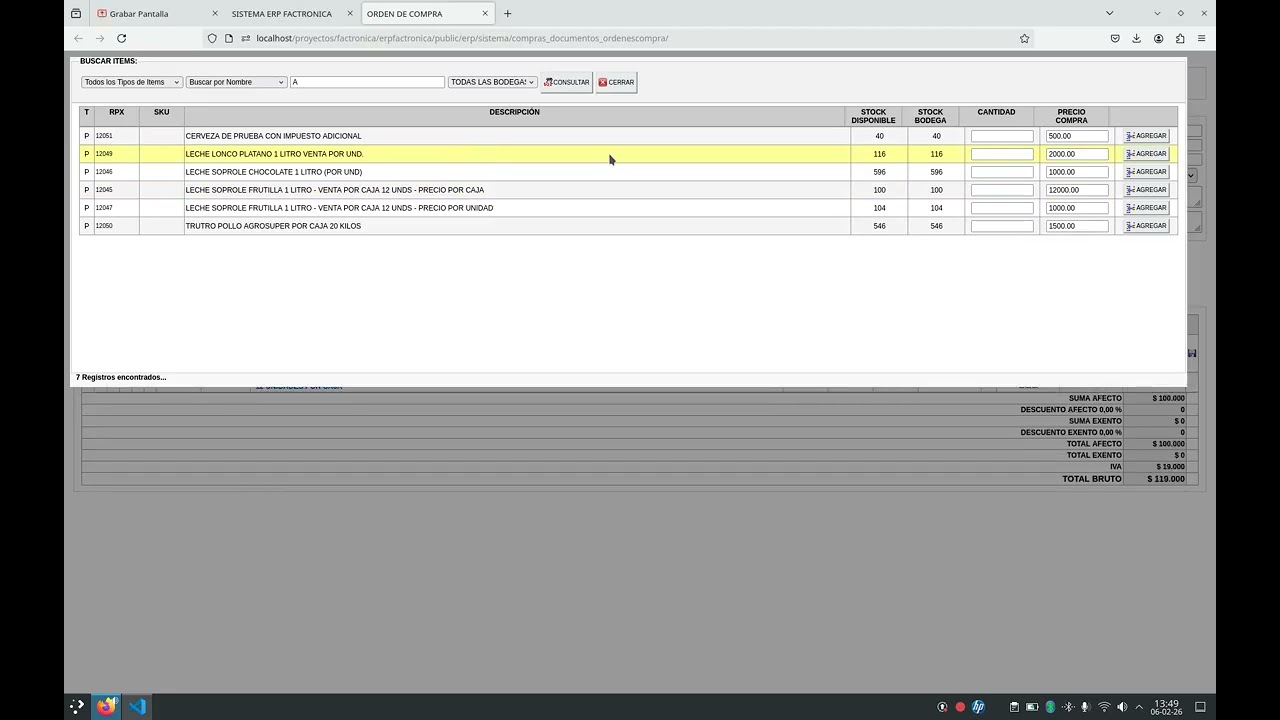Click the 7 Registros encontrados status text

pos(121,378)
